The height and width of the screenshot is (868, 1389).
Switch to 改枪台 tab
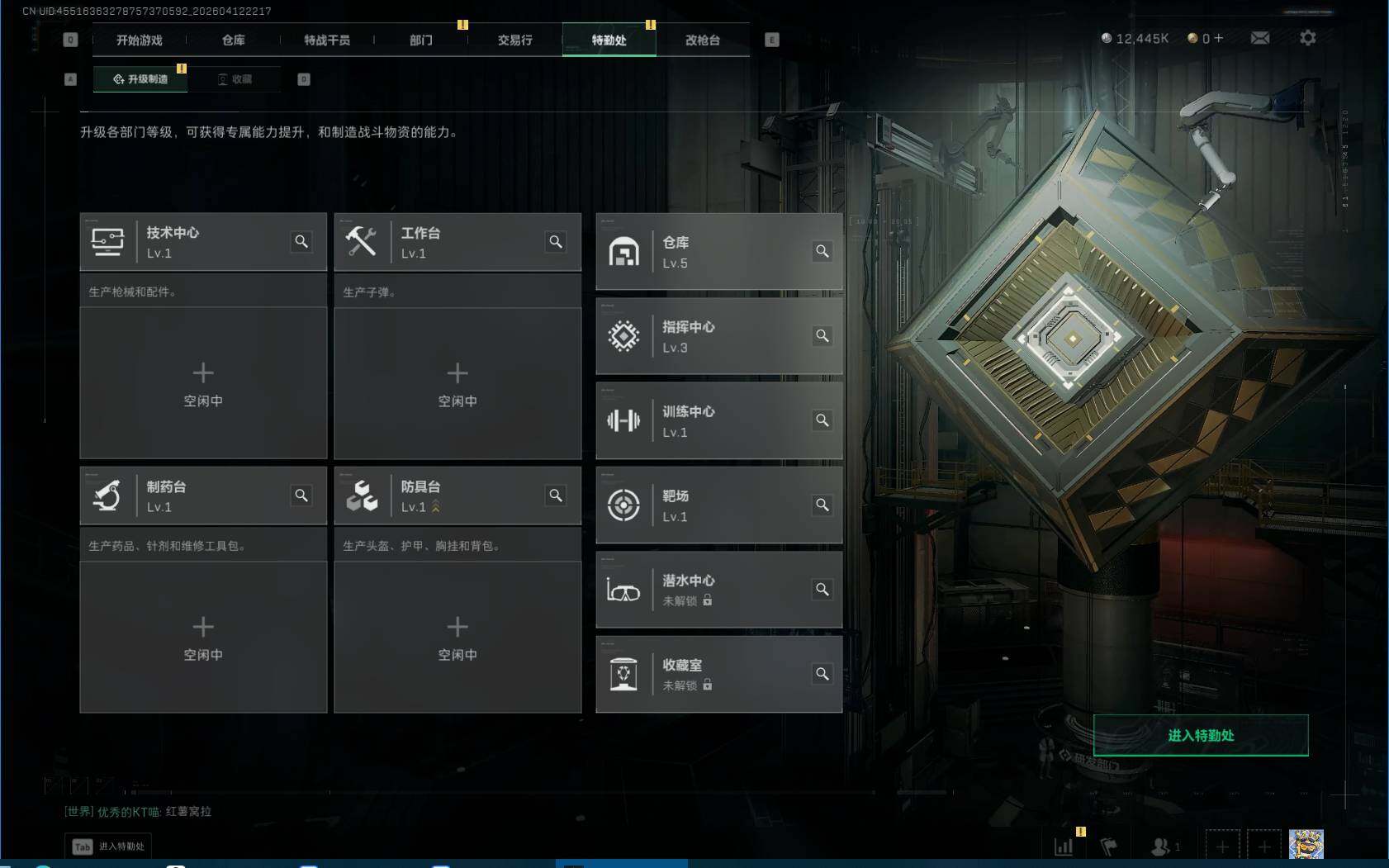click(703, 40)
